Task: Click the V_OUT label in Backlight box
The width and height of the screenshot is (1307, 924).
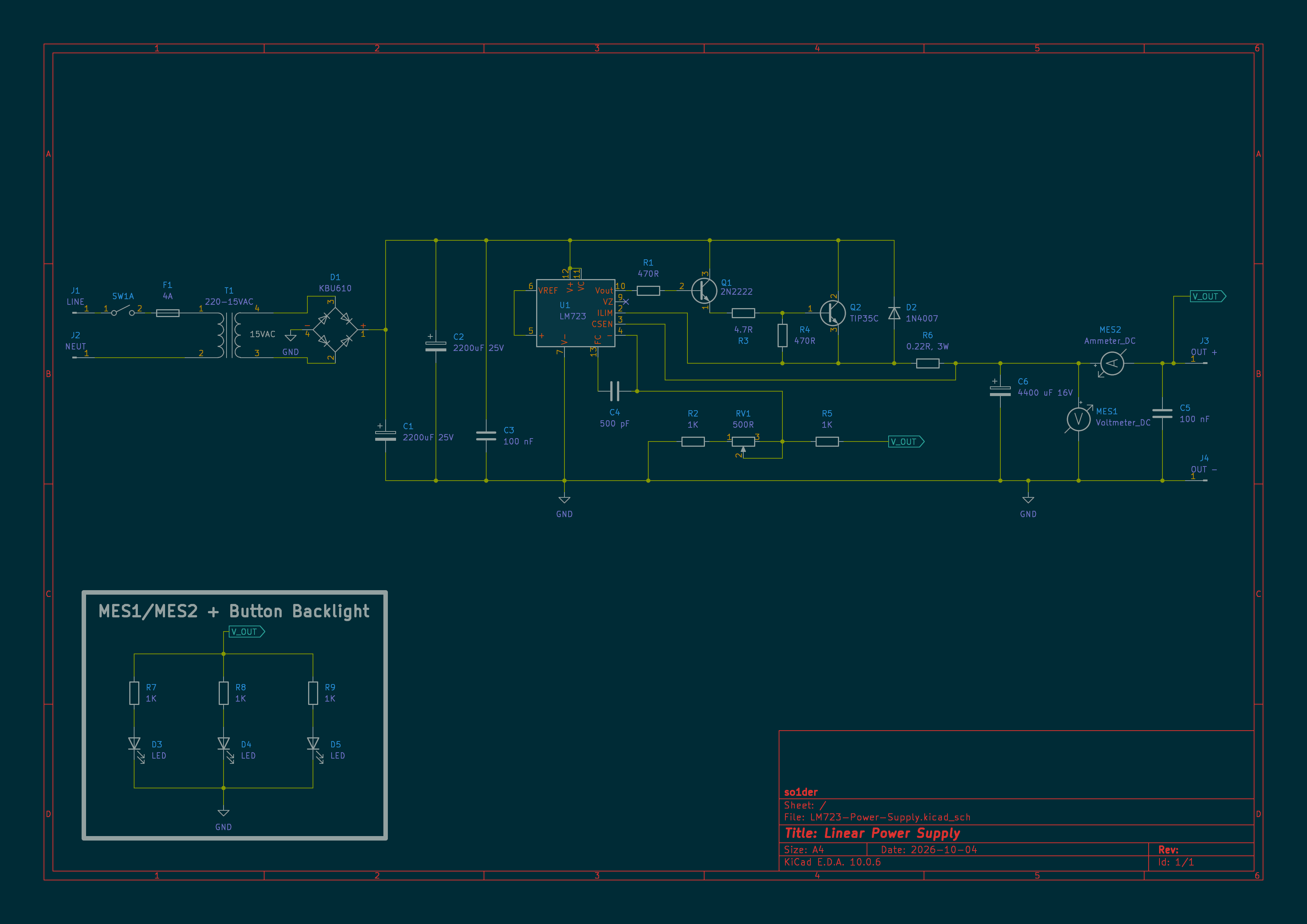Action: pos(247,632)
